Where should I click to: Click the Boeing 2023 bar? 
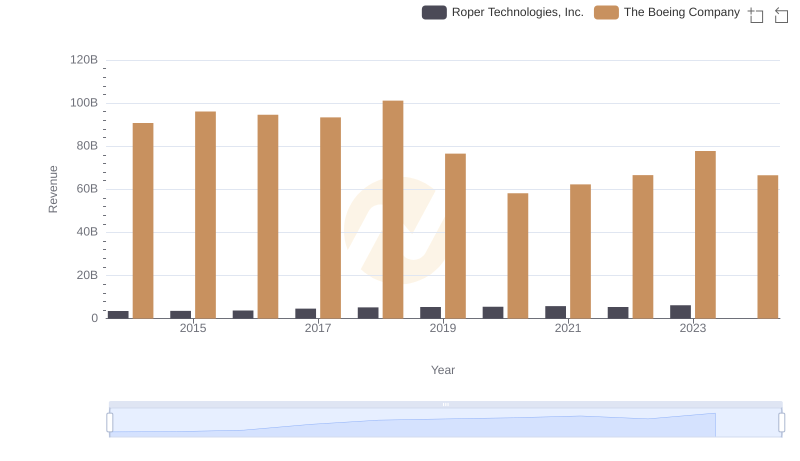705,235
